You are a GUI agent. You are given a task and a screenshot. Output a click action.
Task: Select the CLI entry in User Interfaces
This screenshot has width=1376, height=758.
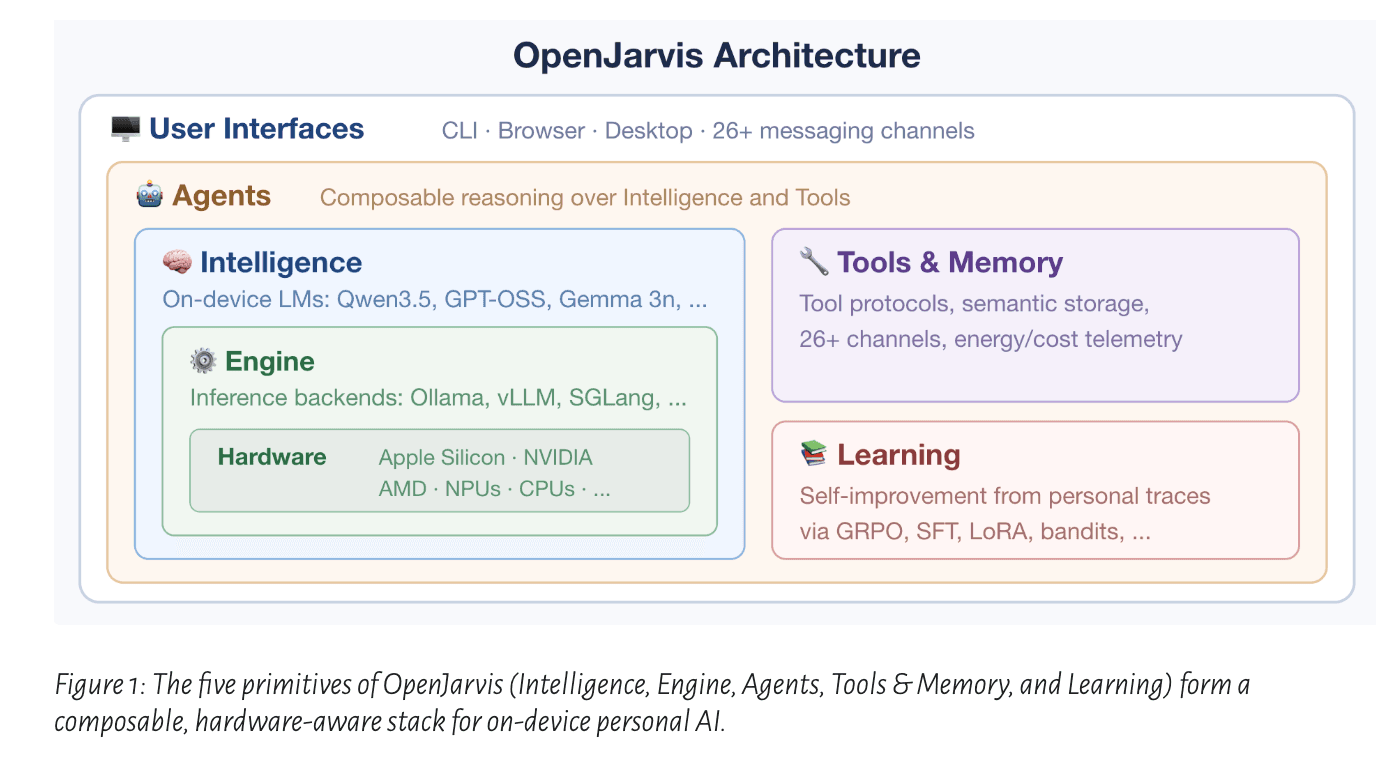(x=459, y=130)
